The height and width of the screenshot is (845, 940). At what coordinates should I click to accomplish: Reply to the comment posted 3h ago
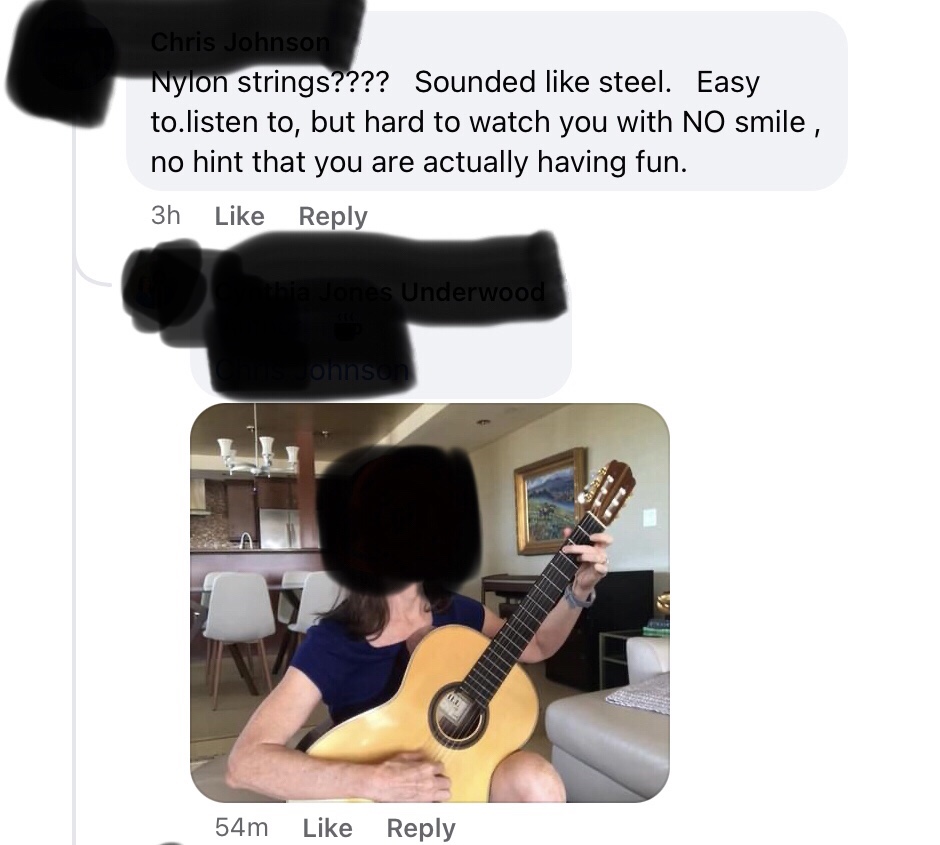333,216
